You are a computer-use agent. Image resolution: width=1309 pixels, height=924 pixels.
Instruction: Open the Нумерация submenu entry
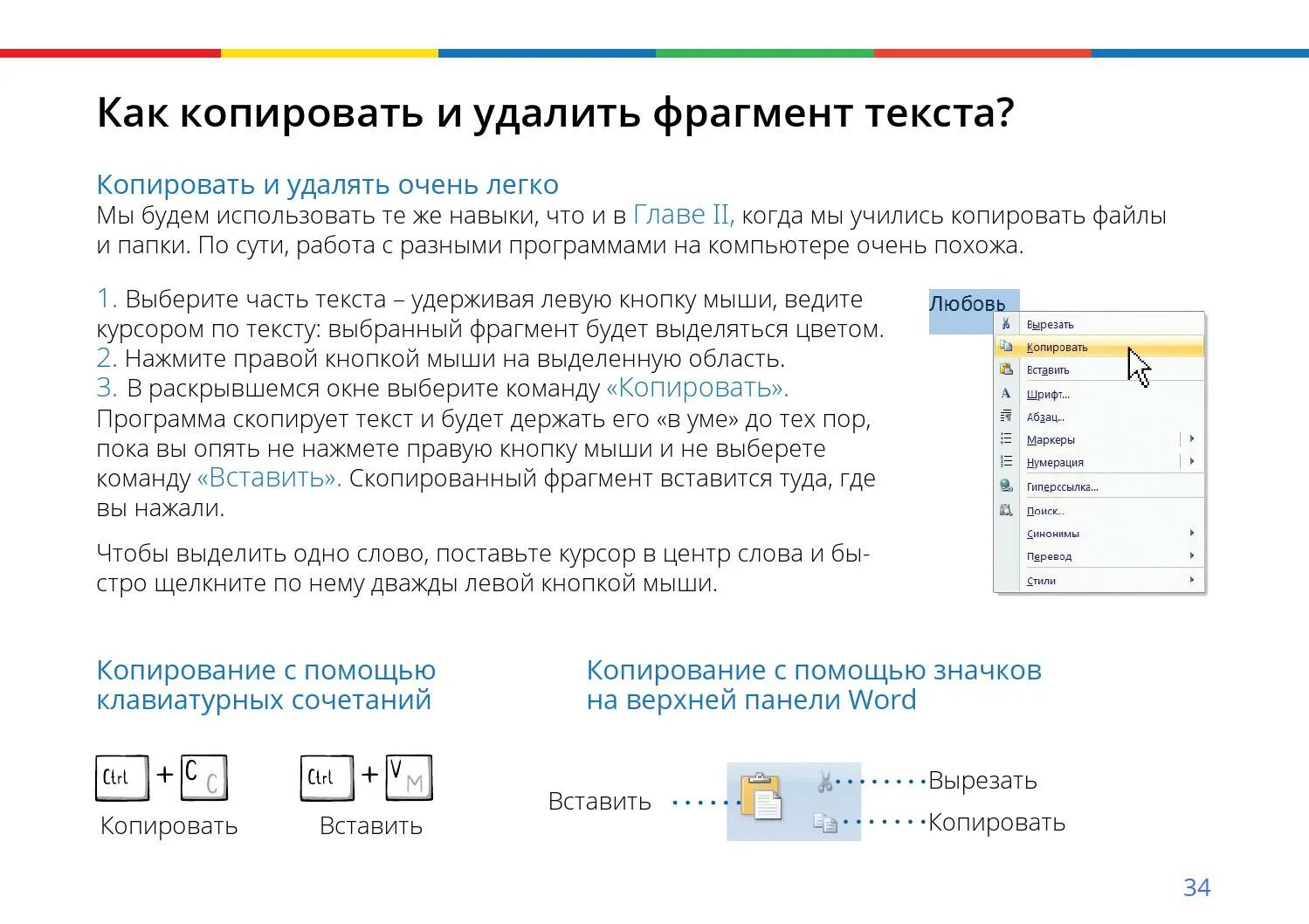1099,462
